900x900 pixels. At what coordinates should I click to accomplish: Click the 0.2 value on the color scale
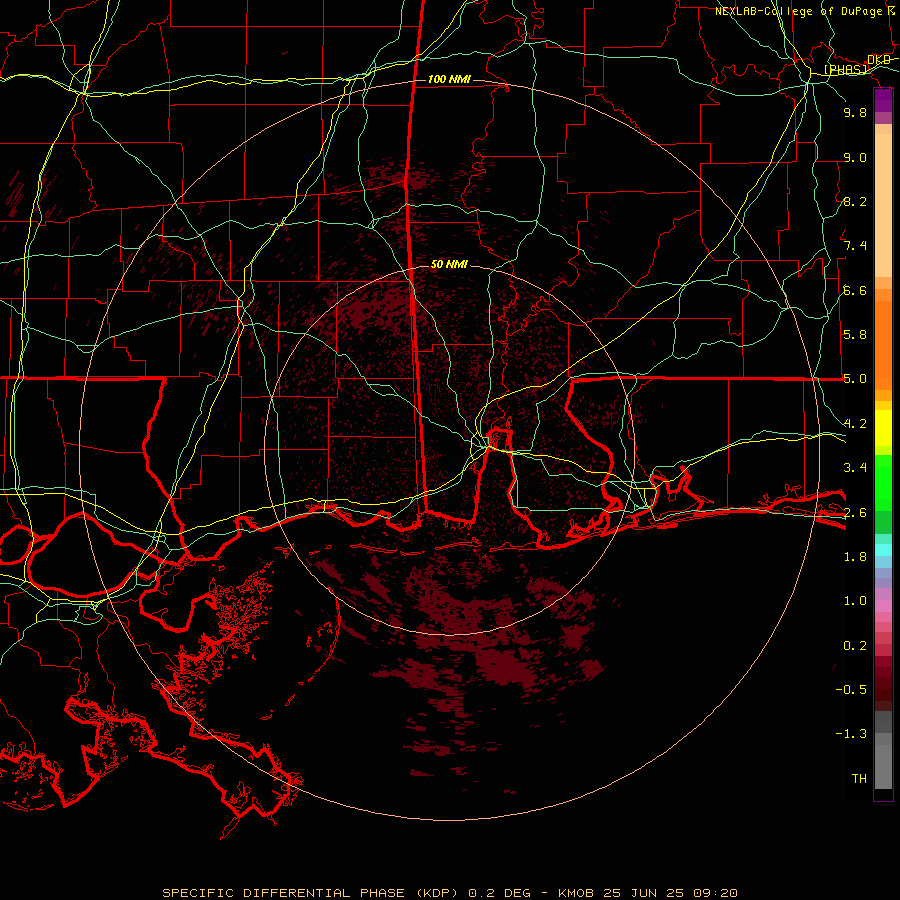point(855,646)
